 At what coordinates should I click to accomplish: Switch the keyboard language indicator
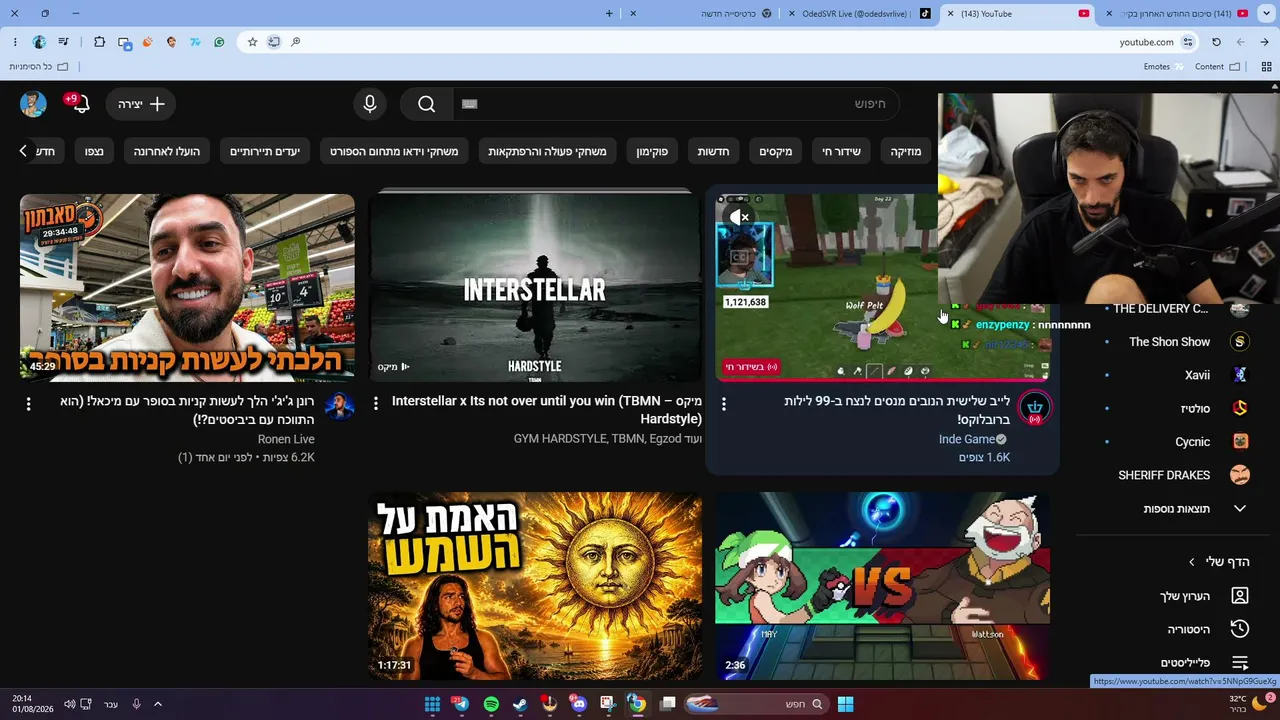(x=111, y=704)
